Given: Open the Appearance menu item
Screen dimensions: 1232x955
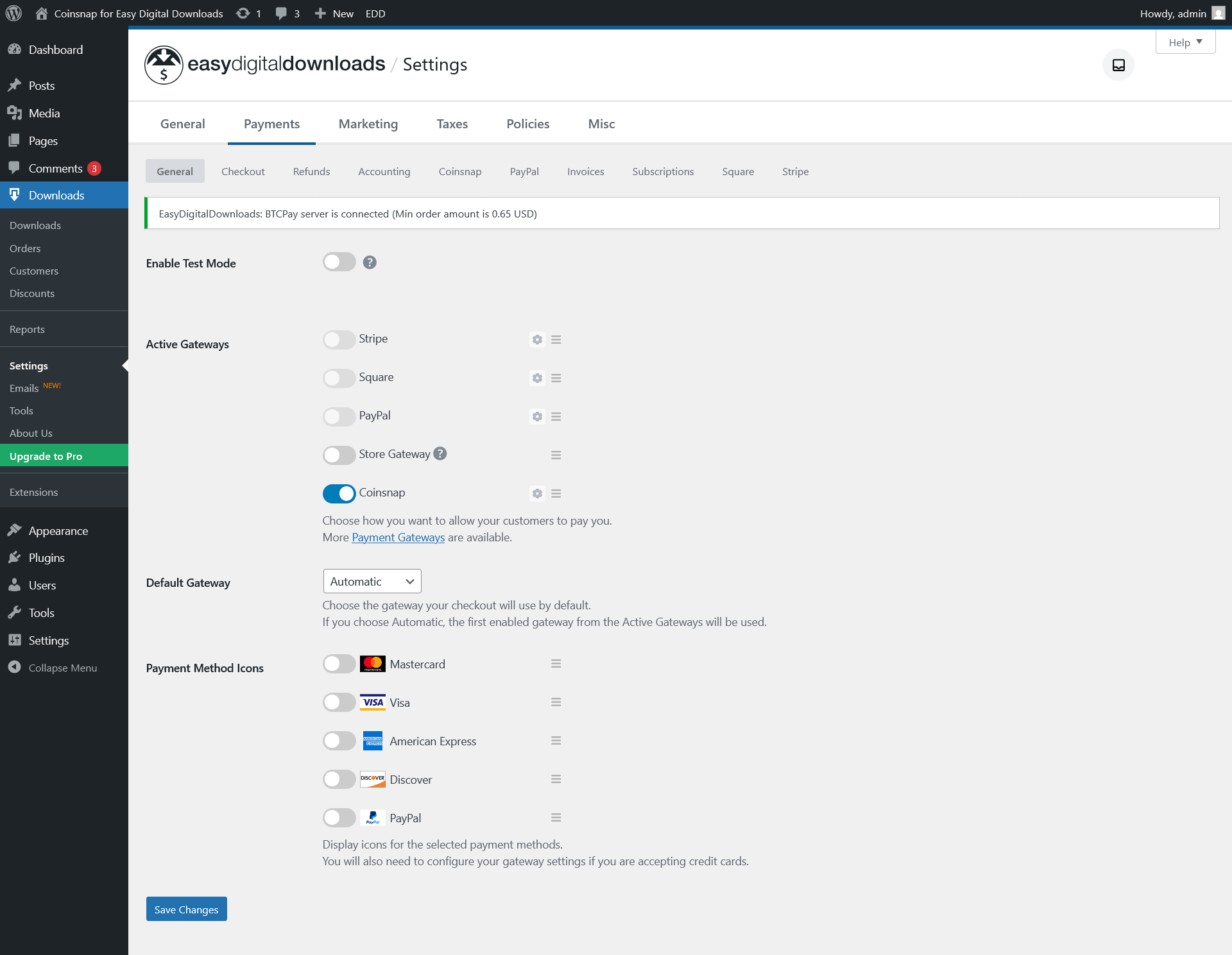Looking at the screenshot, I should tap(64, 530).
